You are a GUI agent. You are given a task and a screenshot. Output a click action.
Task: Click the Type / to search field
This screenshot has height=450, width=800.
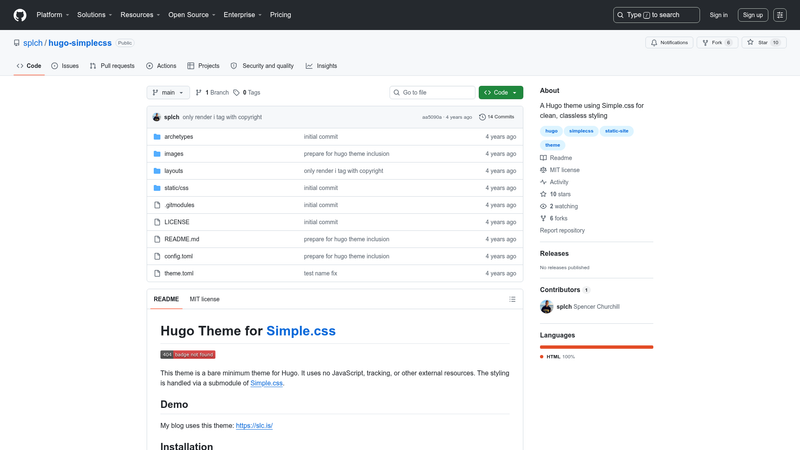pyautogui.click(x=656, y=15)
